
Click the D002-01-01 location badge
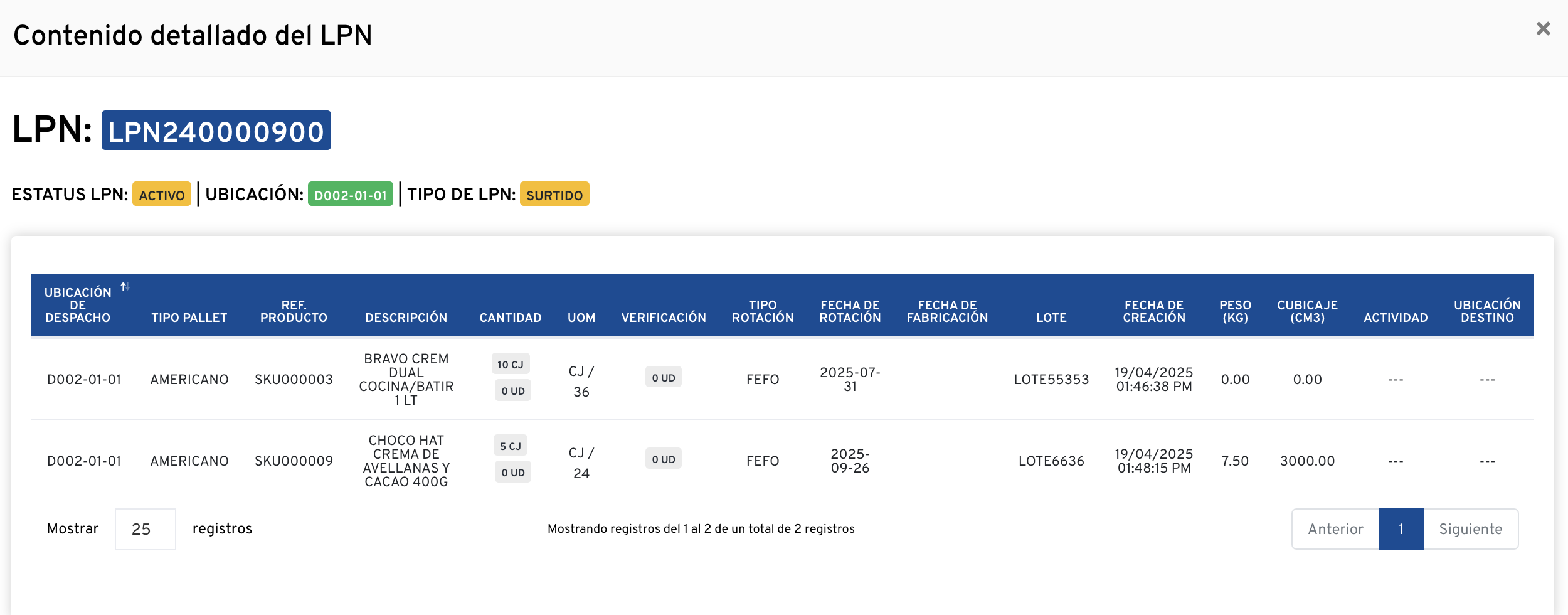[350, 195]
